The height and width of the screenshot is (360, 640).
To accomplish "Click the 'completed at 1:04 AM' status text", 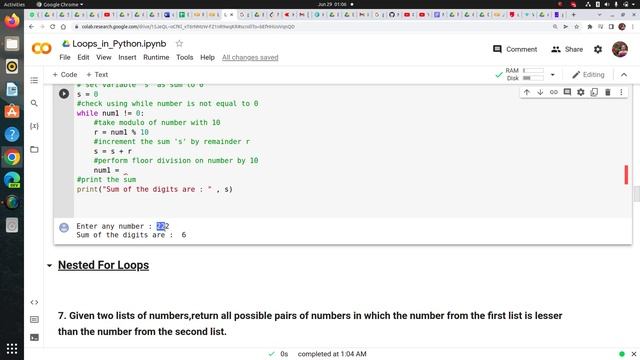I will click(332, 354).
